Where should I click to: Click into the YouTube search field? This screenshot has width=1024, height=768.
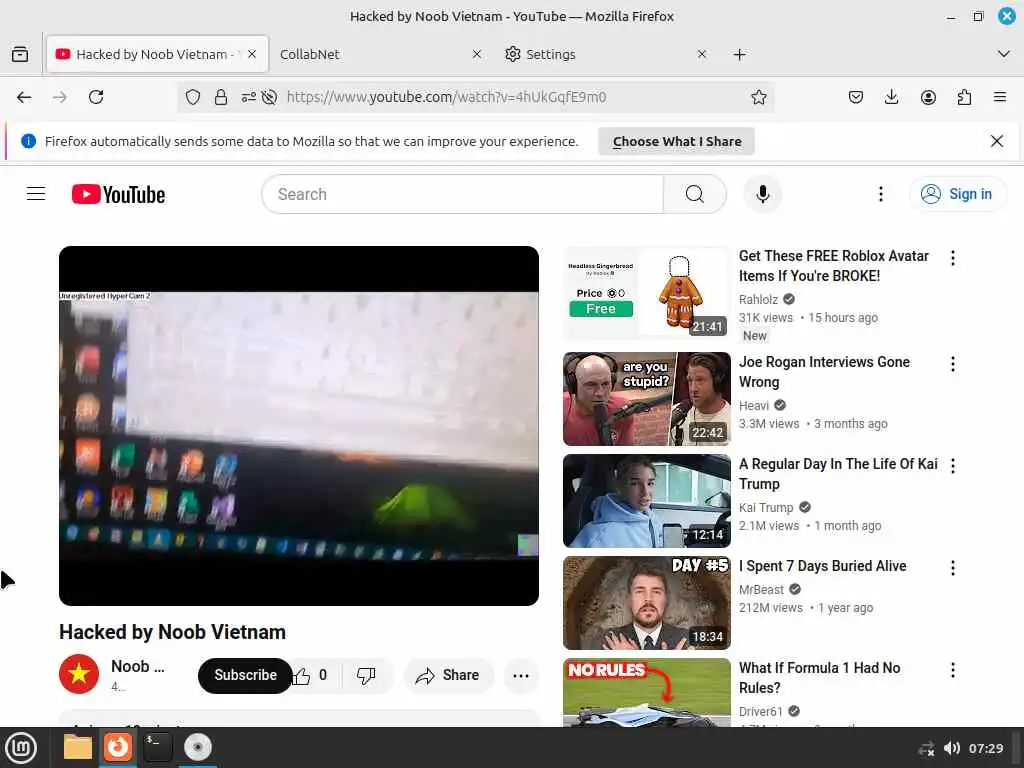[462, 194]
